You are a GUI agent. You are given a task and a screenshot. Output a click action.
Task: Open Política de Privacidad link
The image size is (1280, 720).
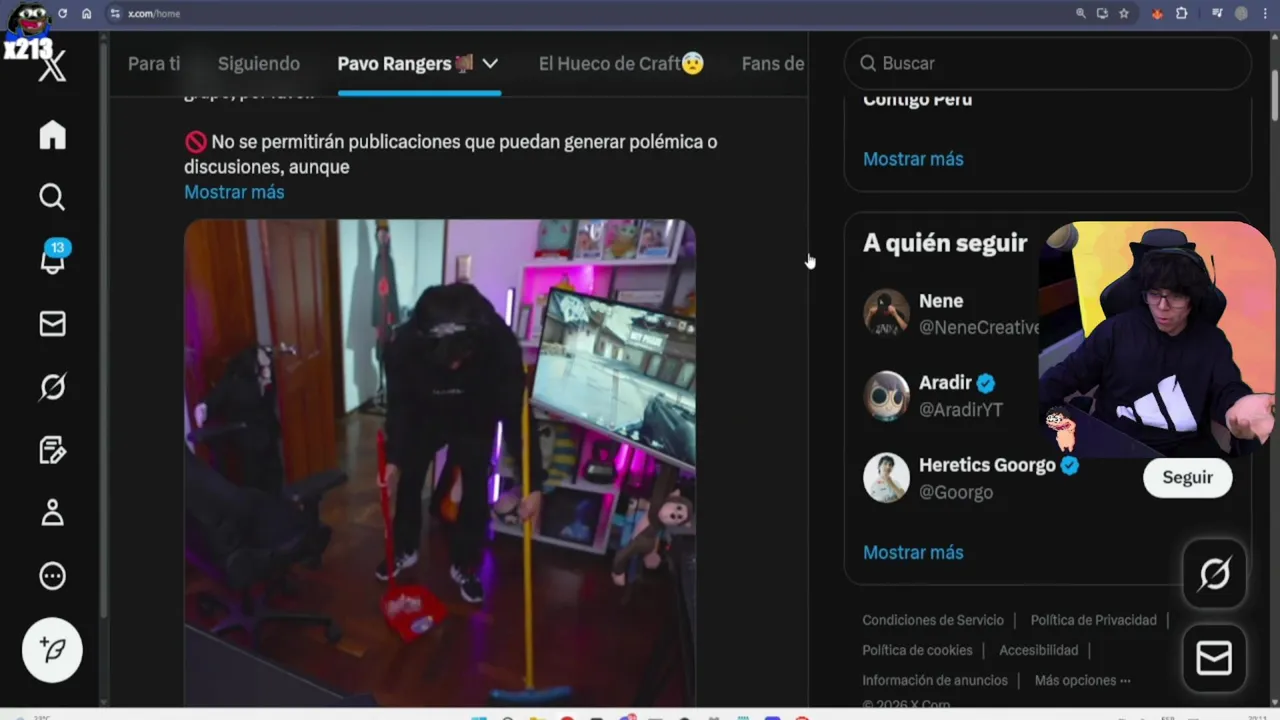pos(1093,620)
